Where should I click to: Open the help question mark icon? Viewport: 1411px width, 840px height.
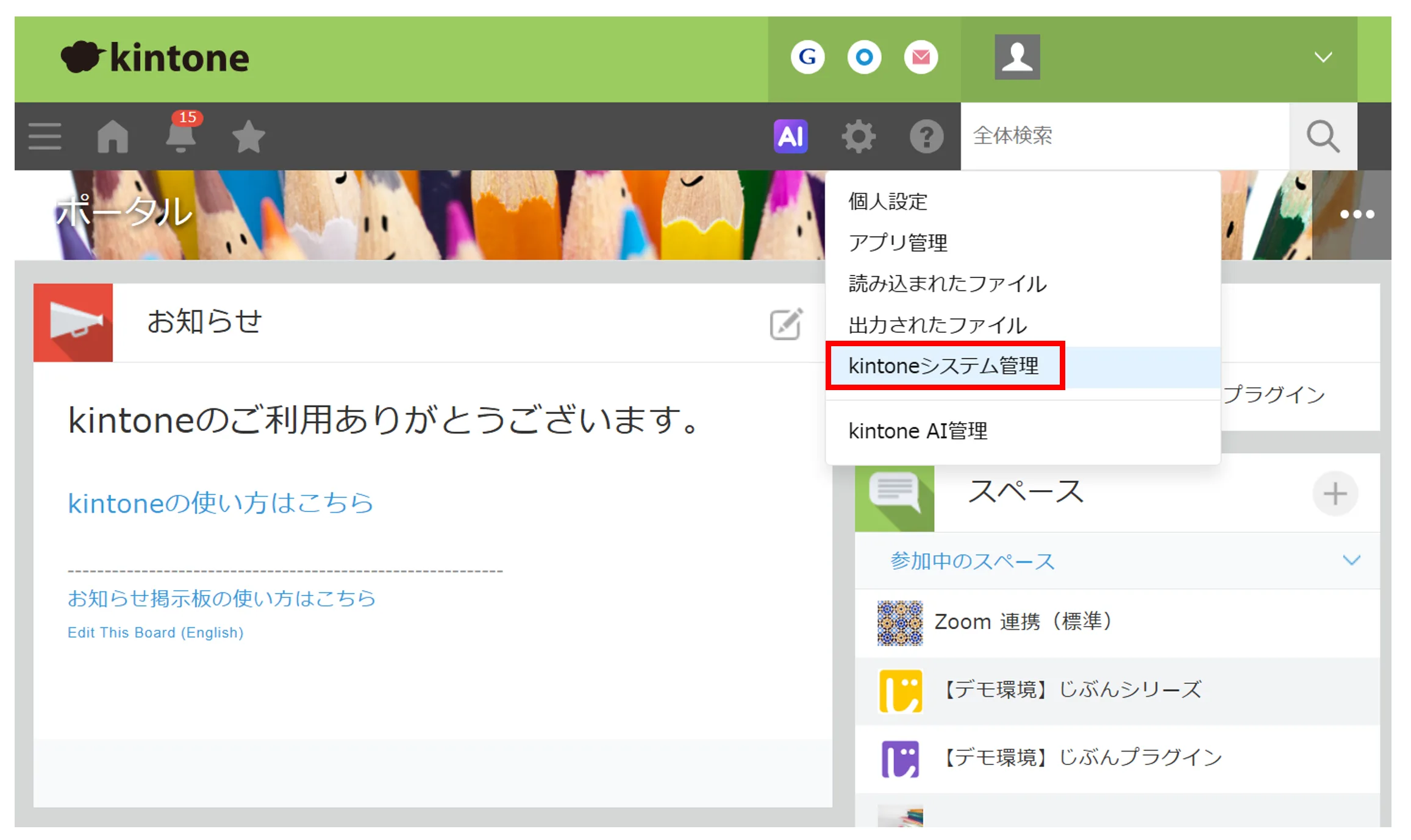point(926,136)
